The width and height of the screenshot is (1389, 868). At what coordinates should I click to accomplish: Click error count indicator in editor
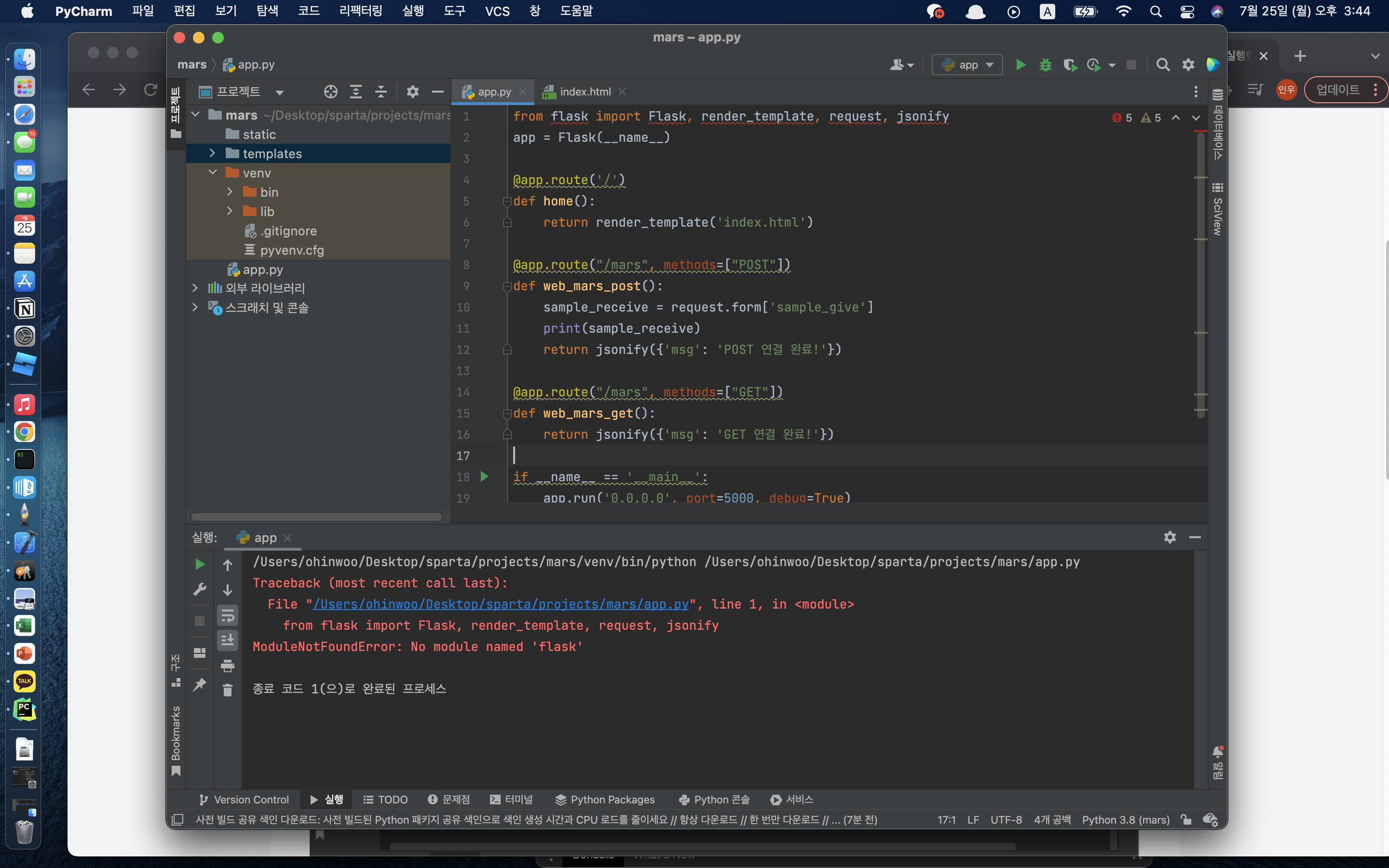1122,118
